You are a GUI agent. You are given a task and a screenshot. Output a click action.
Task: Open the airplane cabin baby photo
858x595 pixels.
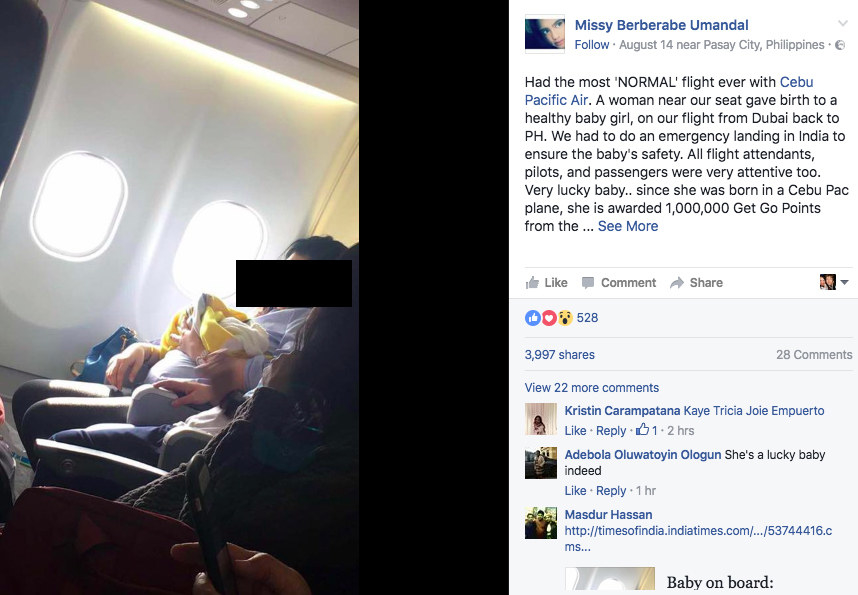[179, 297]
